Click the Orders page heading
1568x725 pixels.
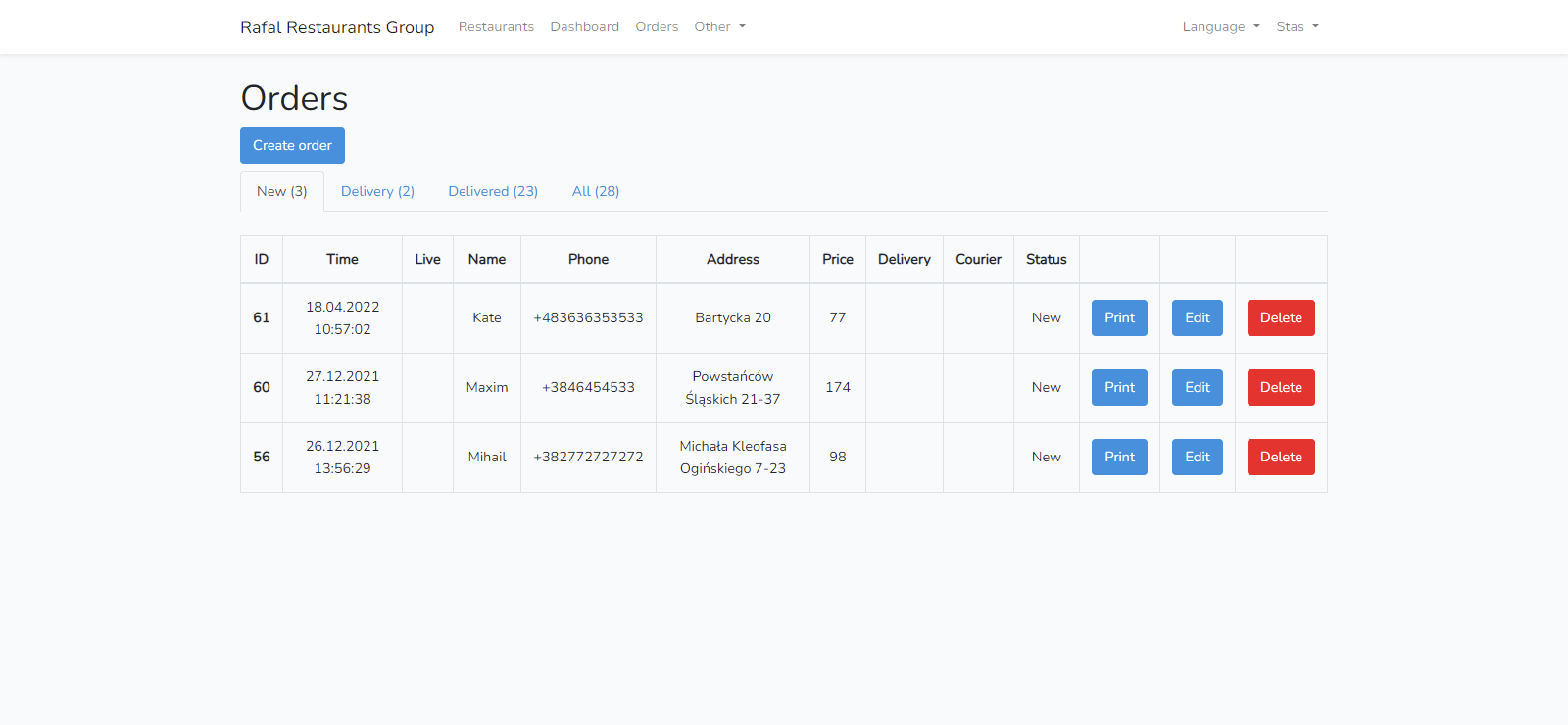click(294, 98)
